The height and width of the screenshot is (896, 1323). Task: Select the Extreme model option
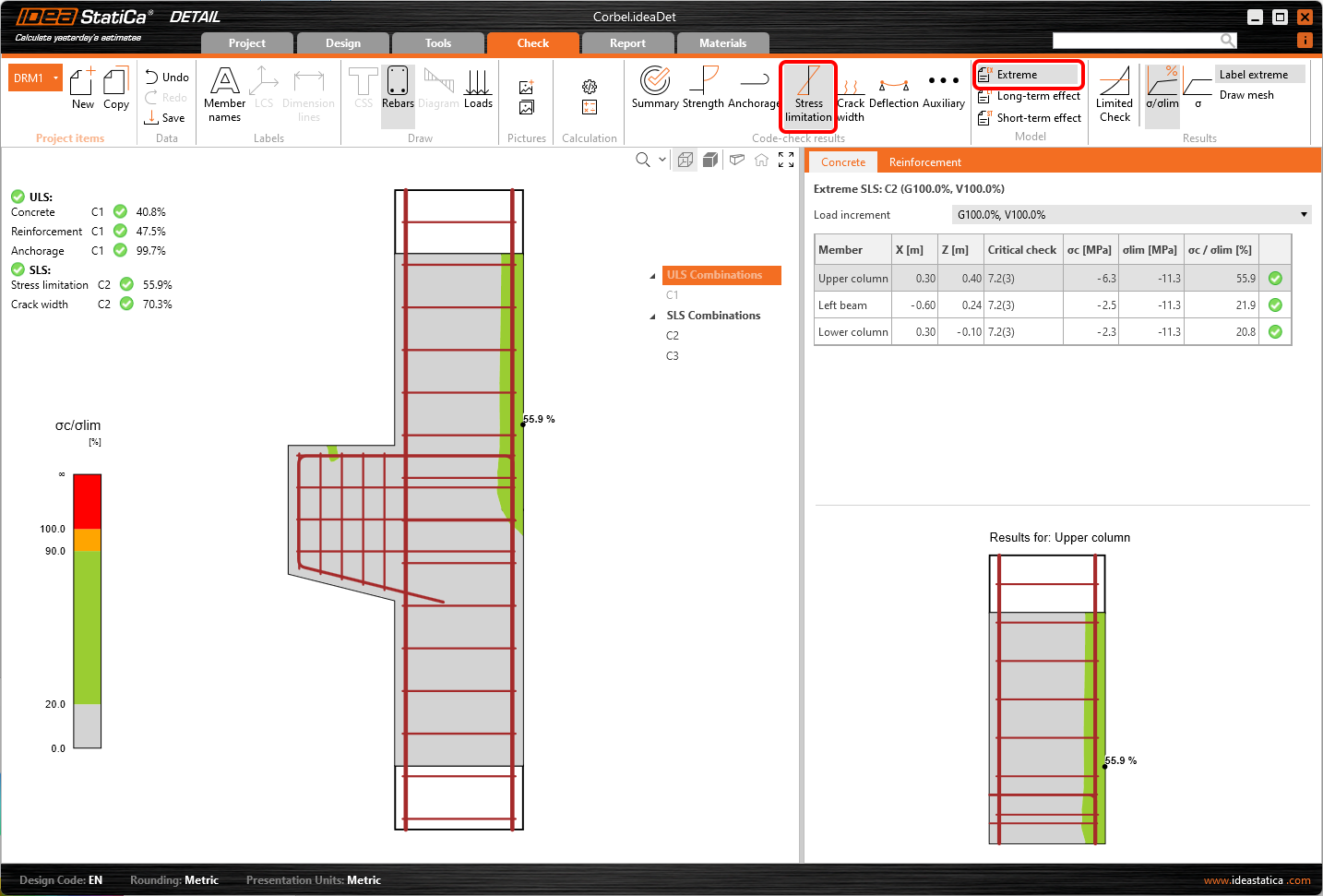point(1027,75)
